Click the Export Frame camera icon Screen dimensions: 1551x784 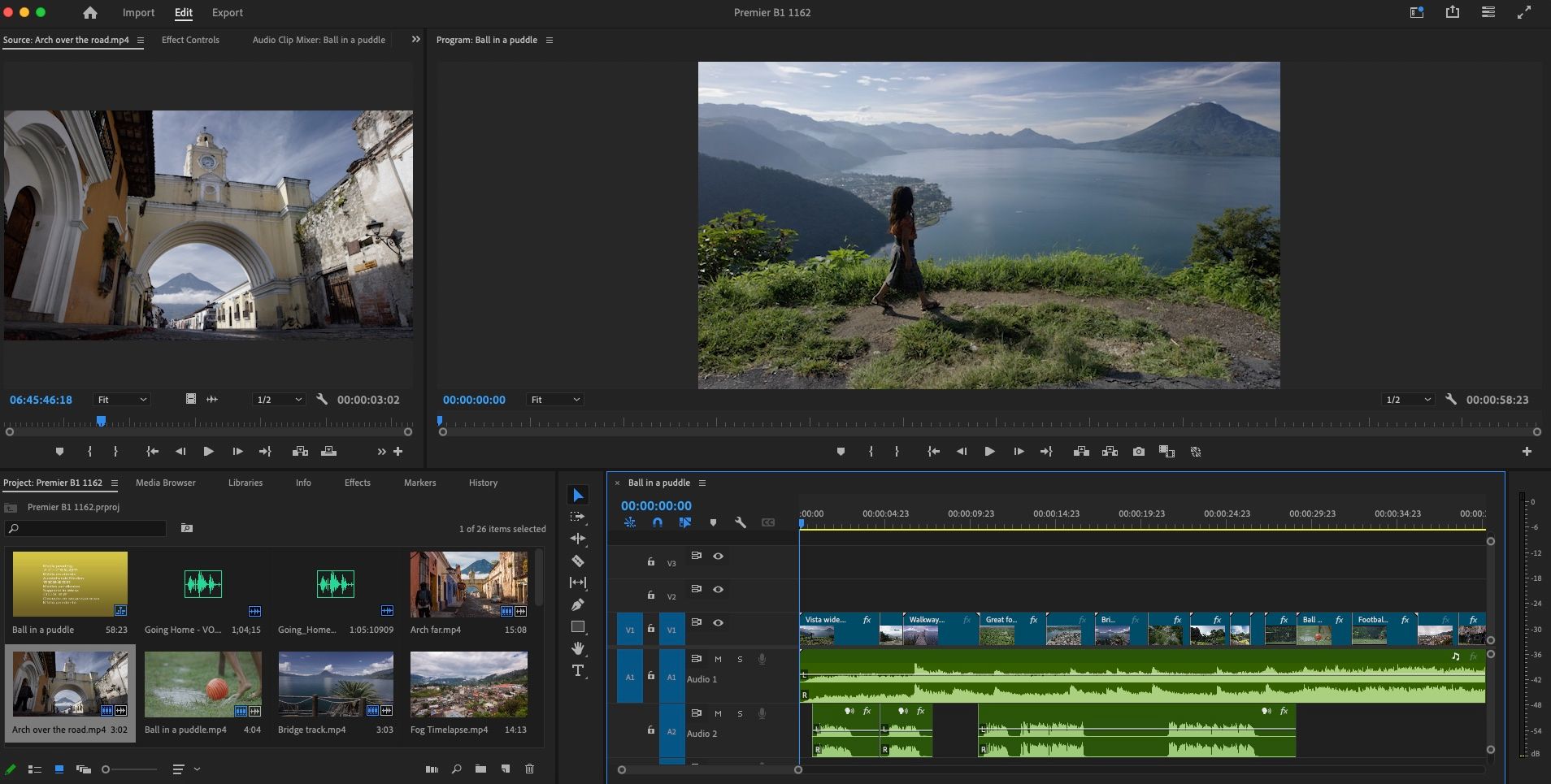[x=1139, y=452]
